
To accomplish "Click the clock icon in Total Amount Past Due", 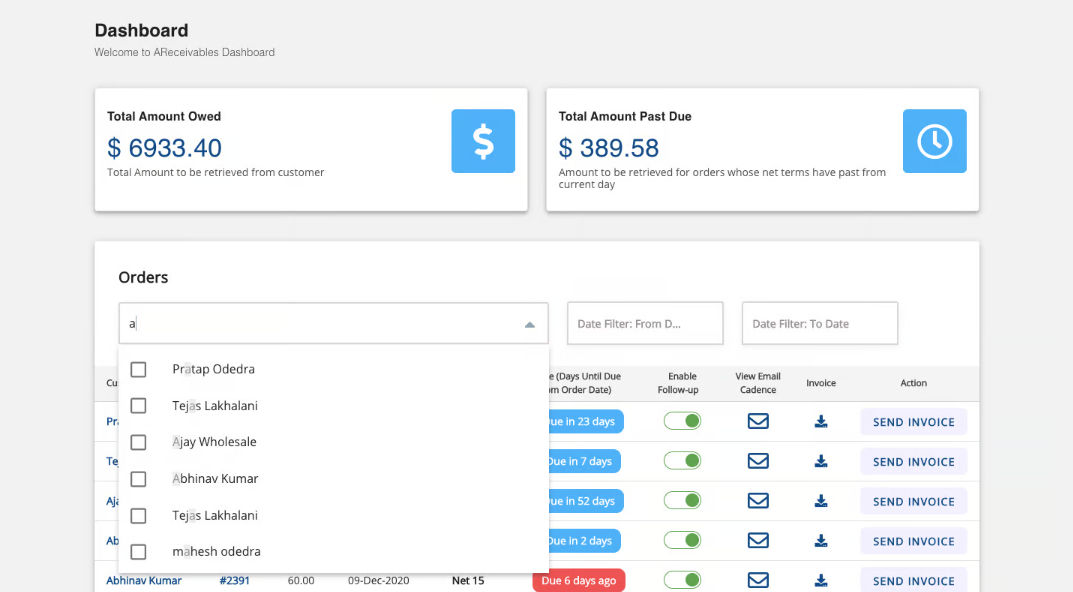I will coord(934,141).
